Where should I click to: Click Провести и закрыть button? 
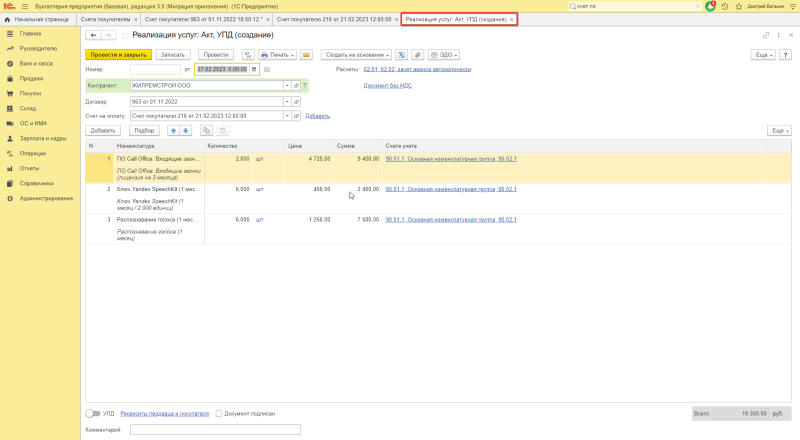coord(118,55)
